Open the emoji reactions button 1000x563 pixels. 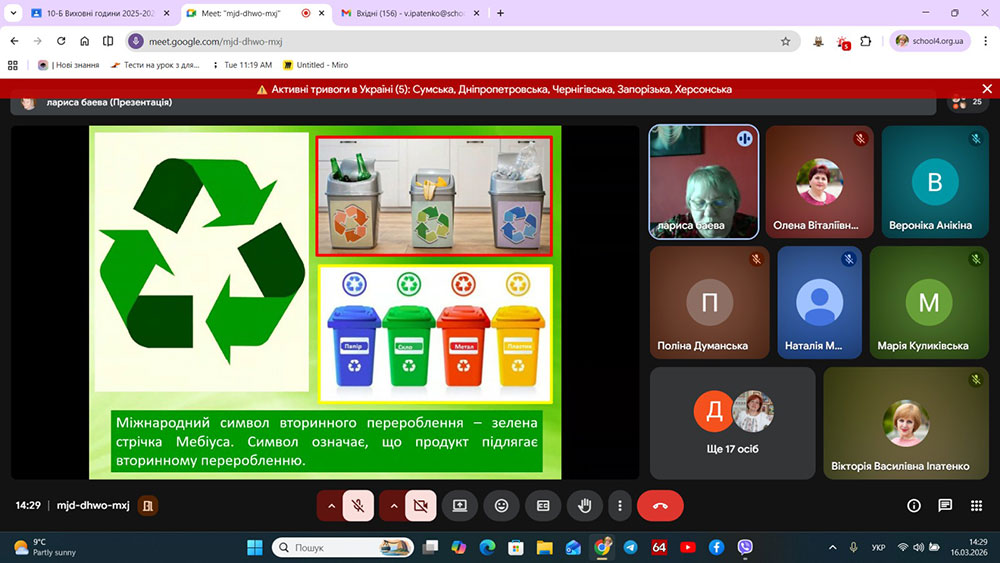(x=501, y=506)
